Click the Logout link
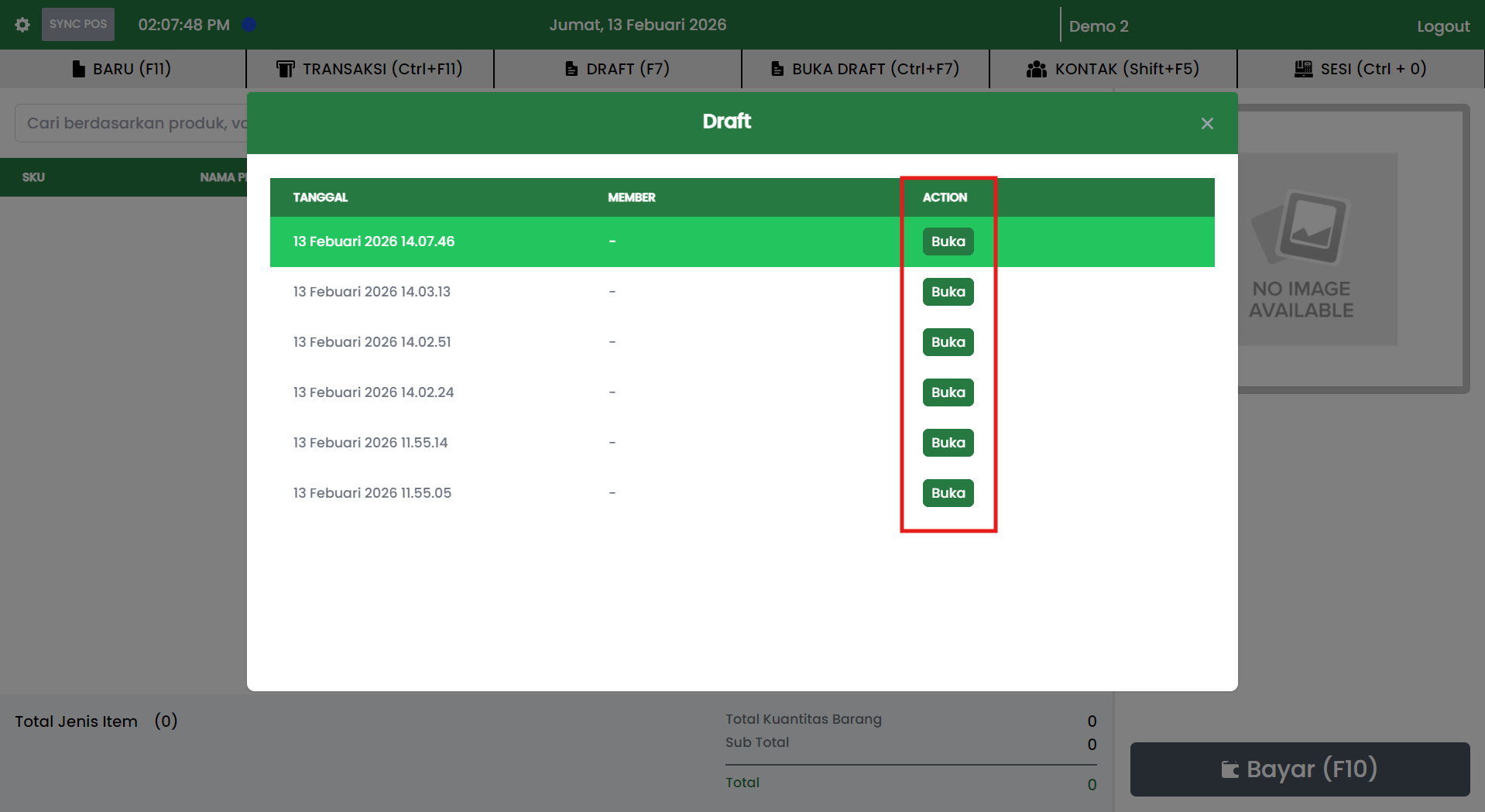Image resolution: width=1485 pixels, height=812 pixels. coord(1442,26)
